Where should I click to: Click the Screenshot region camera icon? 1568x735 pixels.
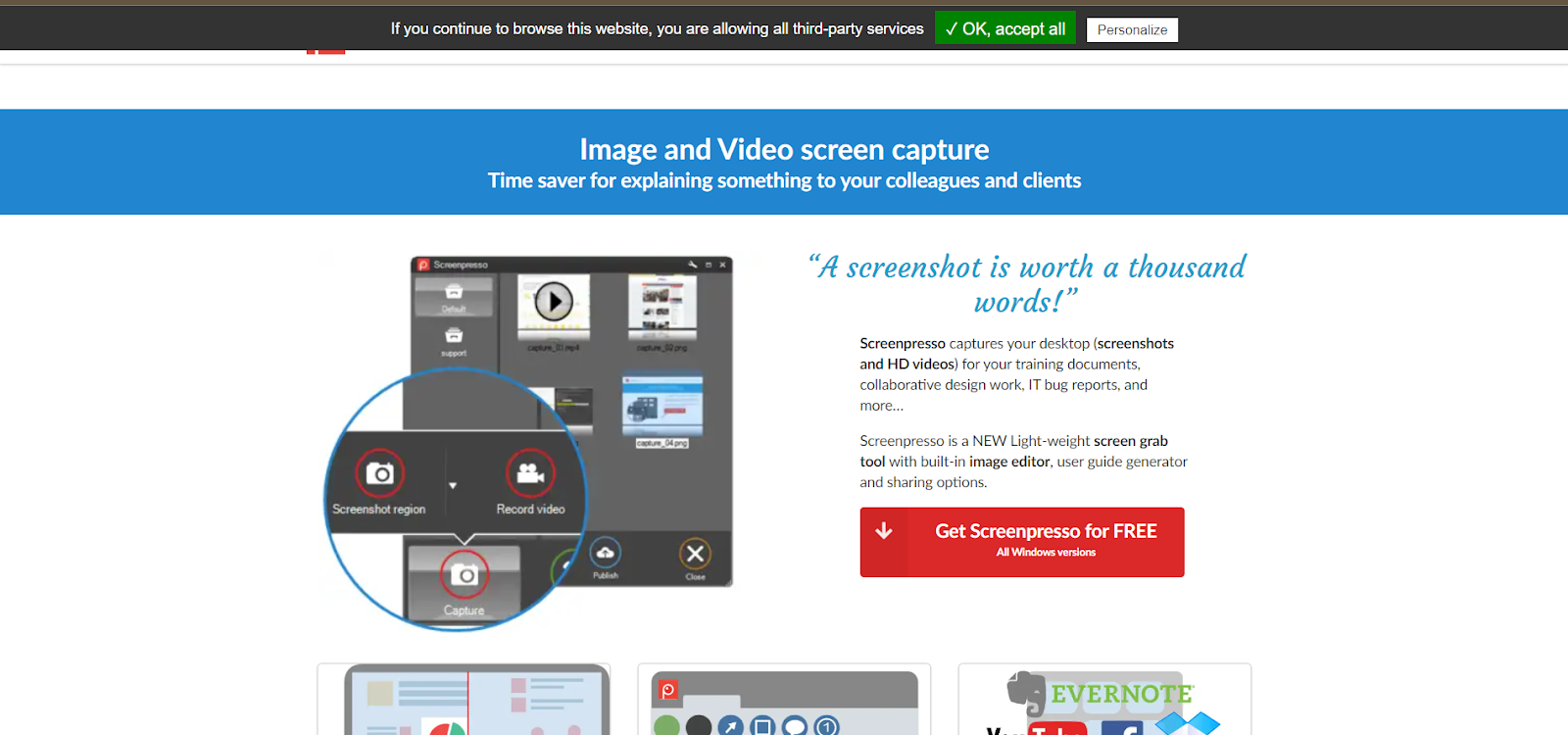point(379,473)
